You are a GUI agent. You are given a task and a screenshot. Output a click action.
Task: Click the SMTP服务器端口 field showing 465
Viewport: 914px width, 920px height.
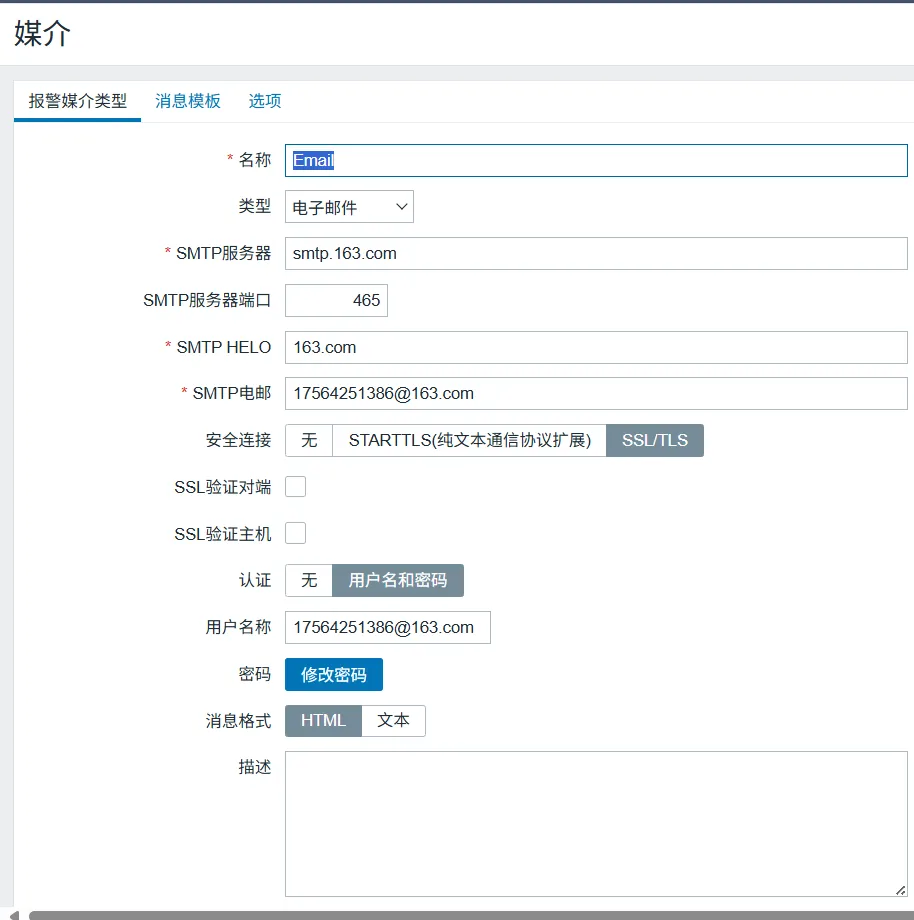click(336, 301)
